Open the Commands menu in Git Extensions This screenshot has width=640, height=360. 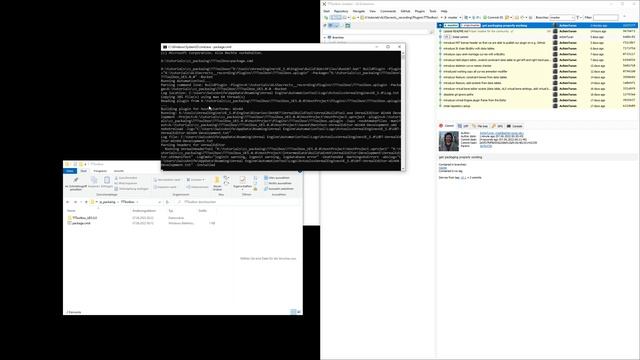coord(388,11)
